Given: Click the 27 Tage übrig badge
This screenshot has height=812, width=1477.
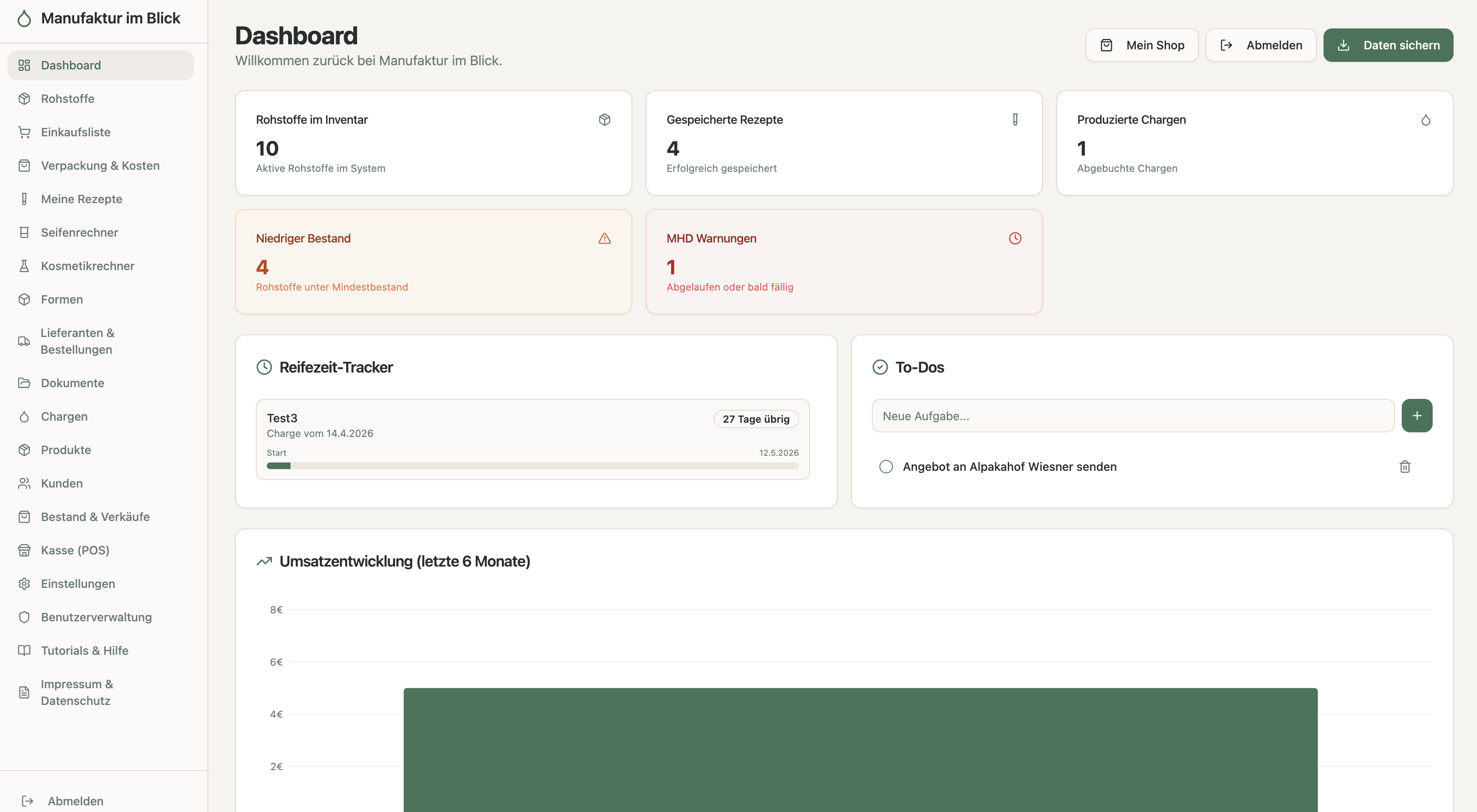Looking at the screenshot, I should [756, 419].
